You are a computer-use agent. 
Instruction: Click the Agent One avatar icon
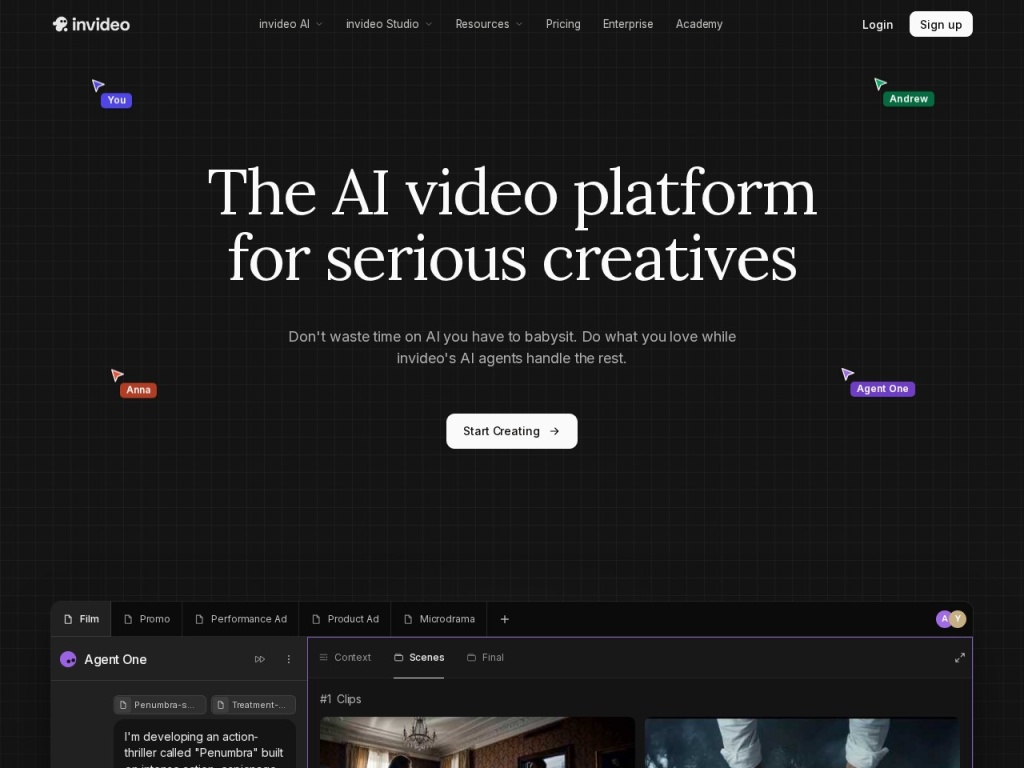pos(68,660)
